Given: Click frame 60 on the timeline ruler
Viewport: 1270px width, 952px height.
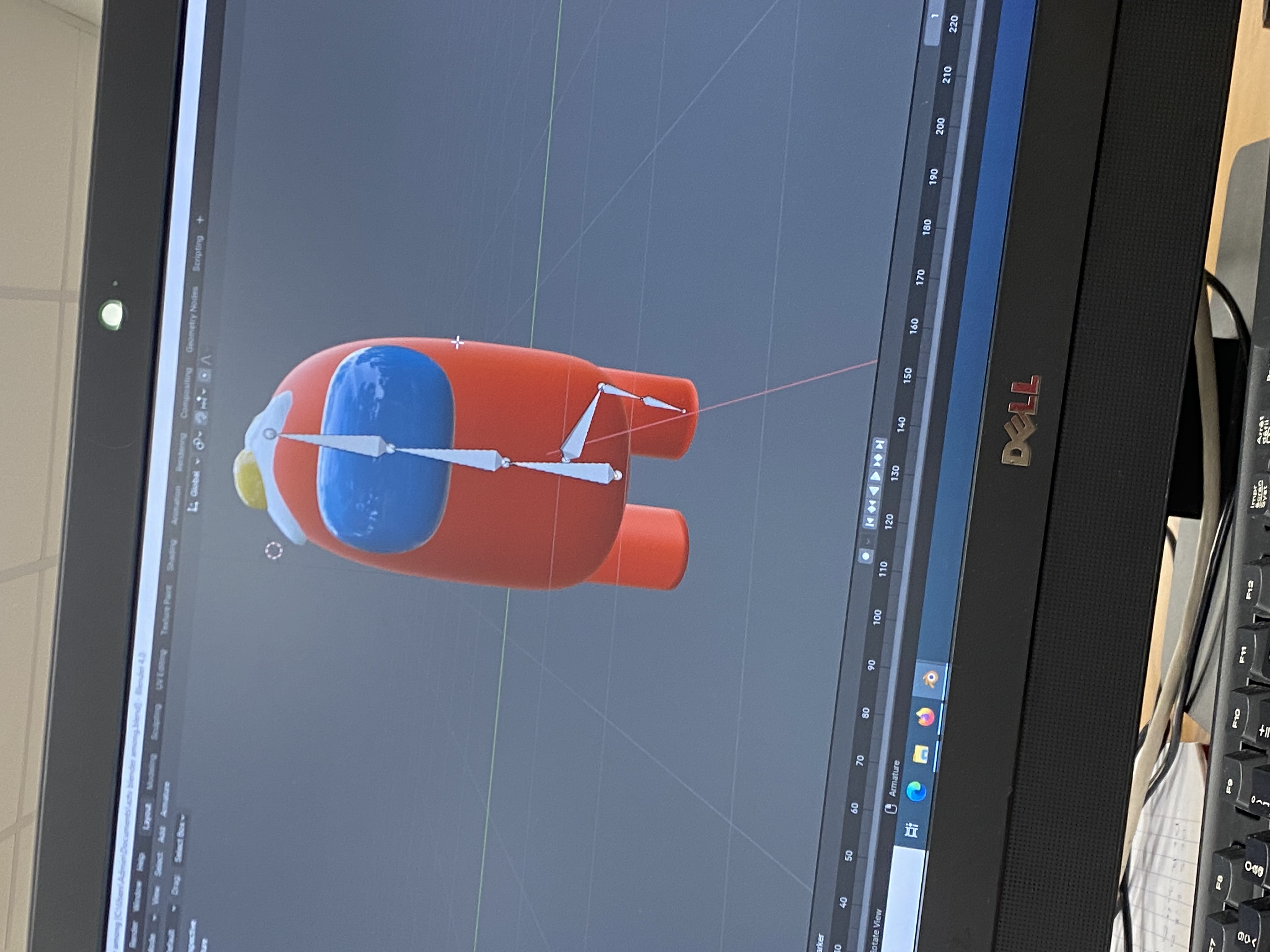Looking at the screenshot, I should (x=854, y=808).
